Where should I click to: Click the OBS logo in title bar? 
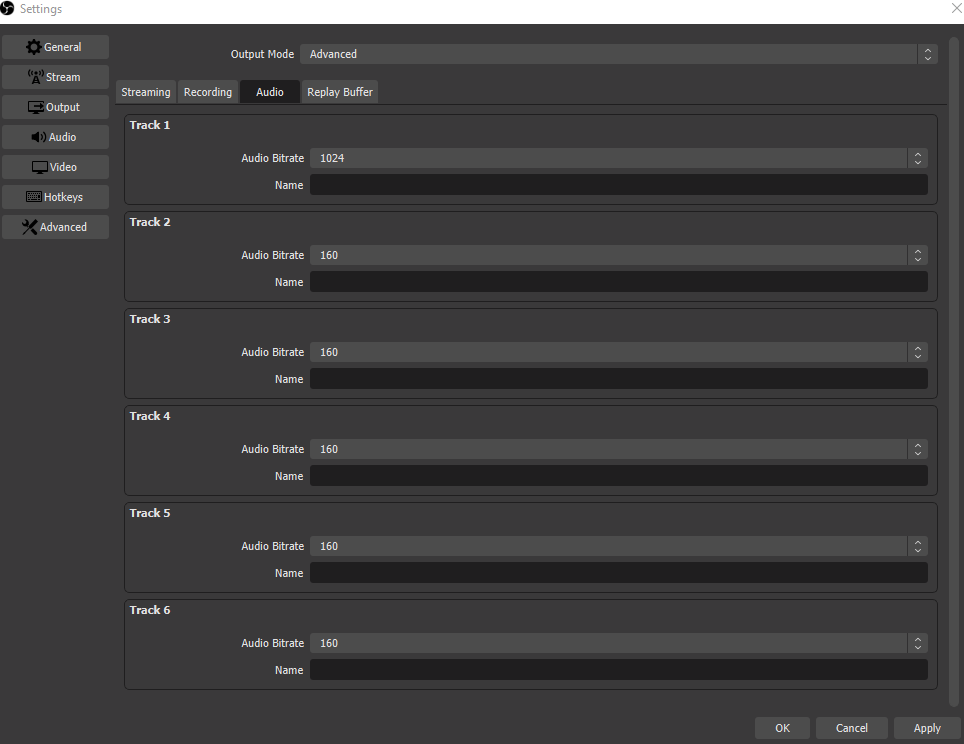(8, 9)
